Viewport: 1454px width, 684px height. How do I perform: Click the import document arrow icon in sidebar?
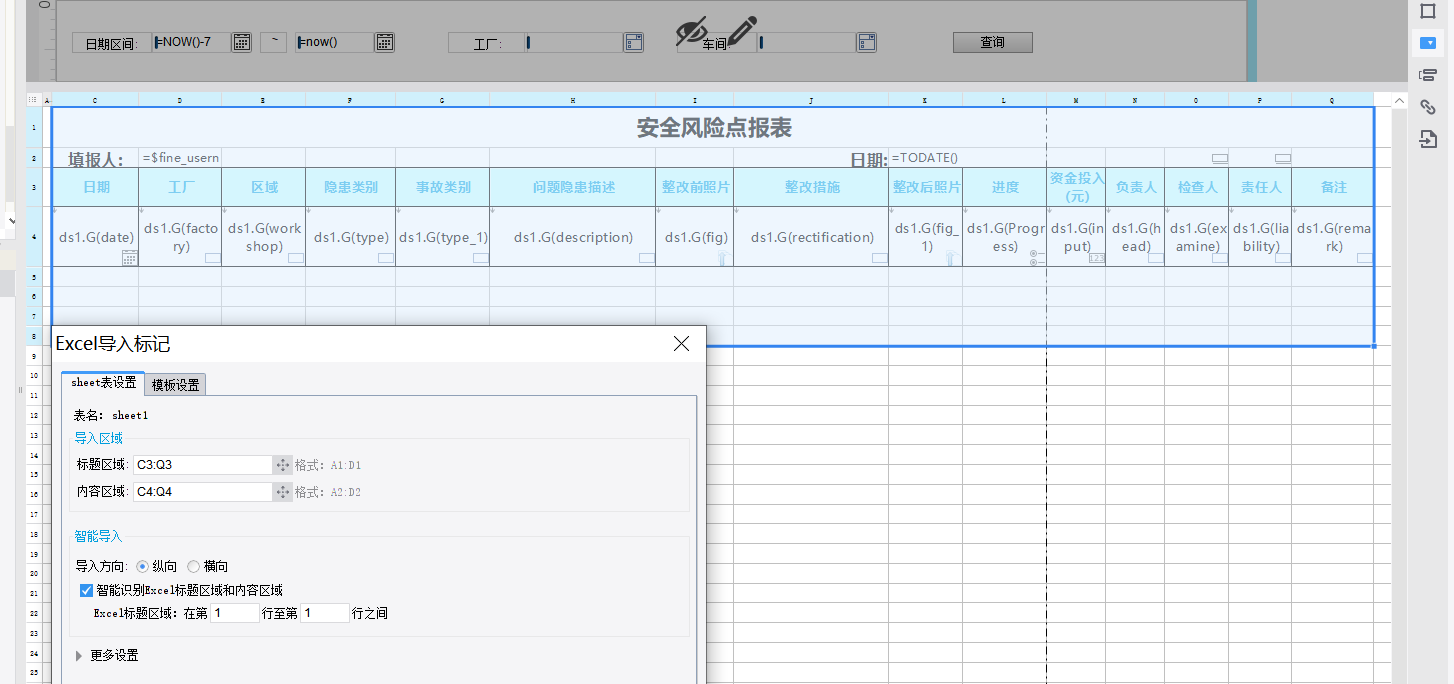(x=1428, y=139)
